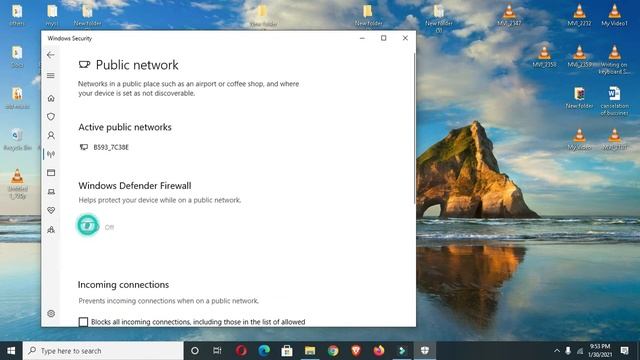
Task: Open the hamburger navigation menu
Action: (51, 76)
